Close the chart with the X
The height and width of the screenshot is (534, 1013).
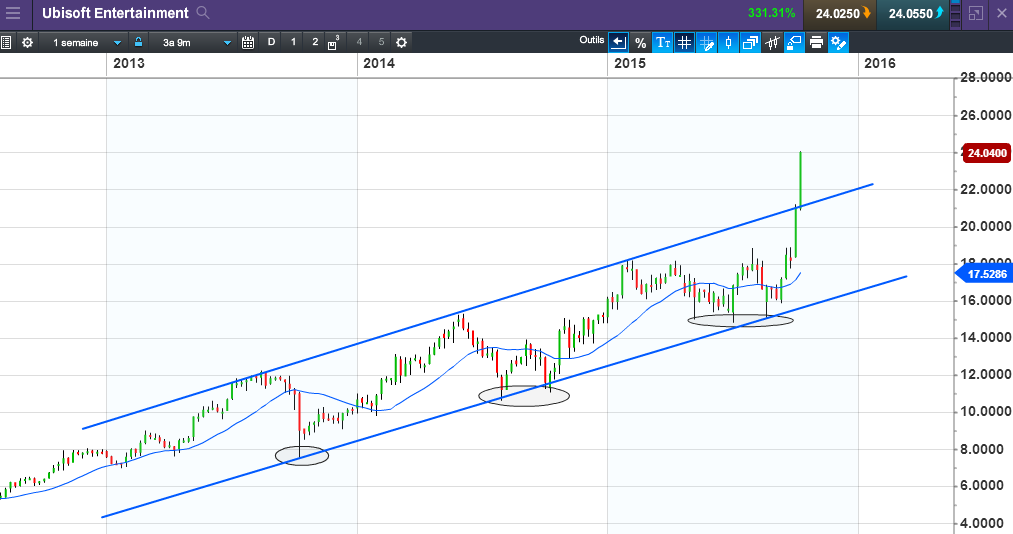tap(1001, 13)
